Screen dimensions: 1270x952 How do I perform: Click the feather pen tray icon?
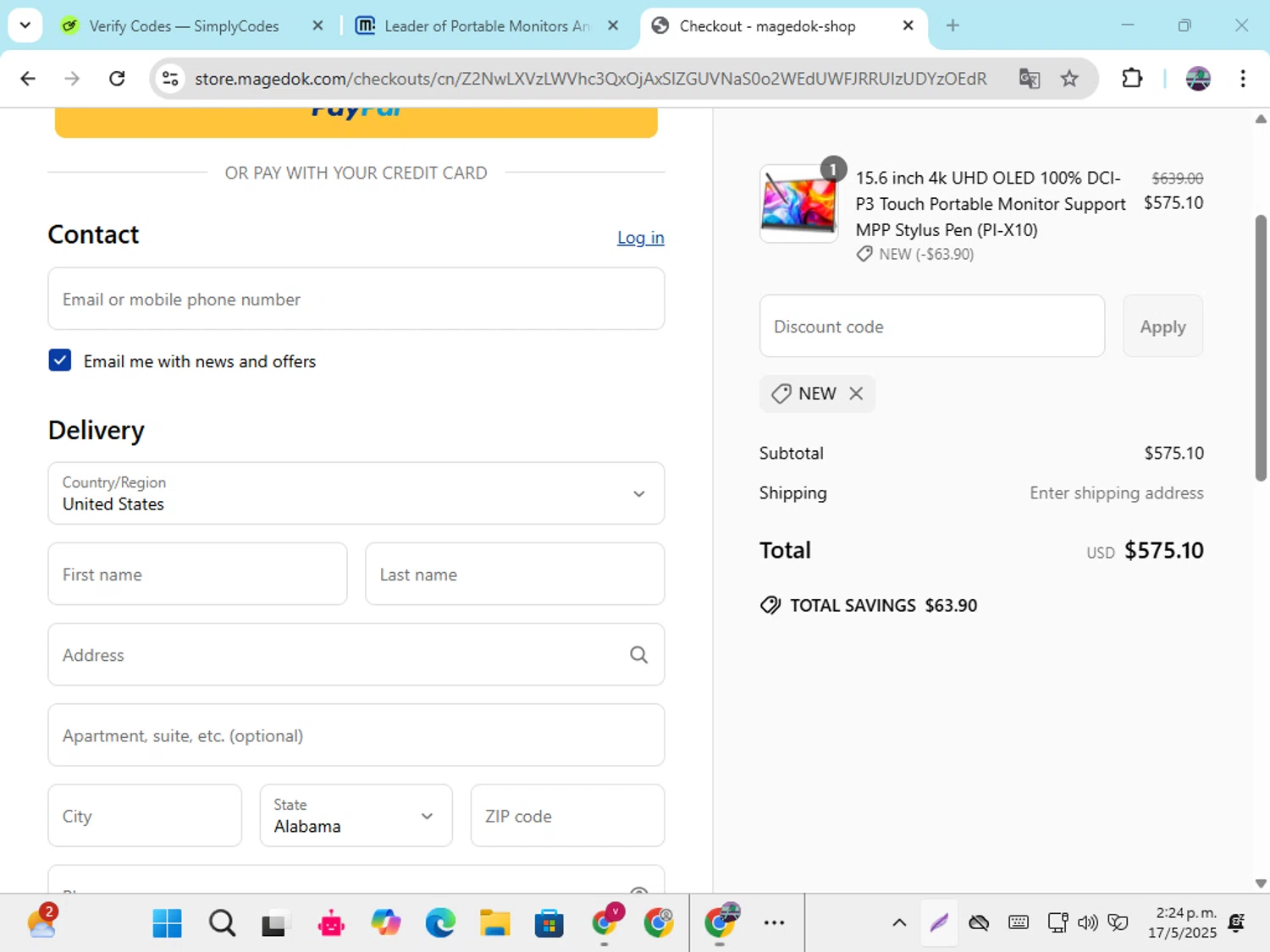click(939, 923)
